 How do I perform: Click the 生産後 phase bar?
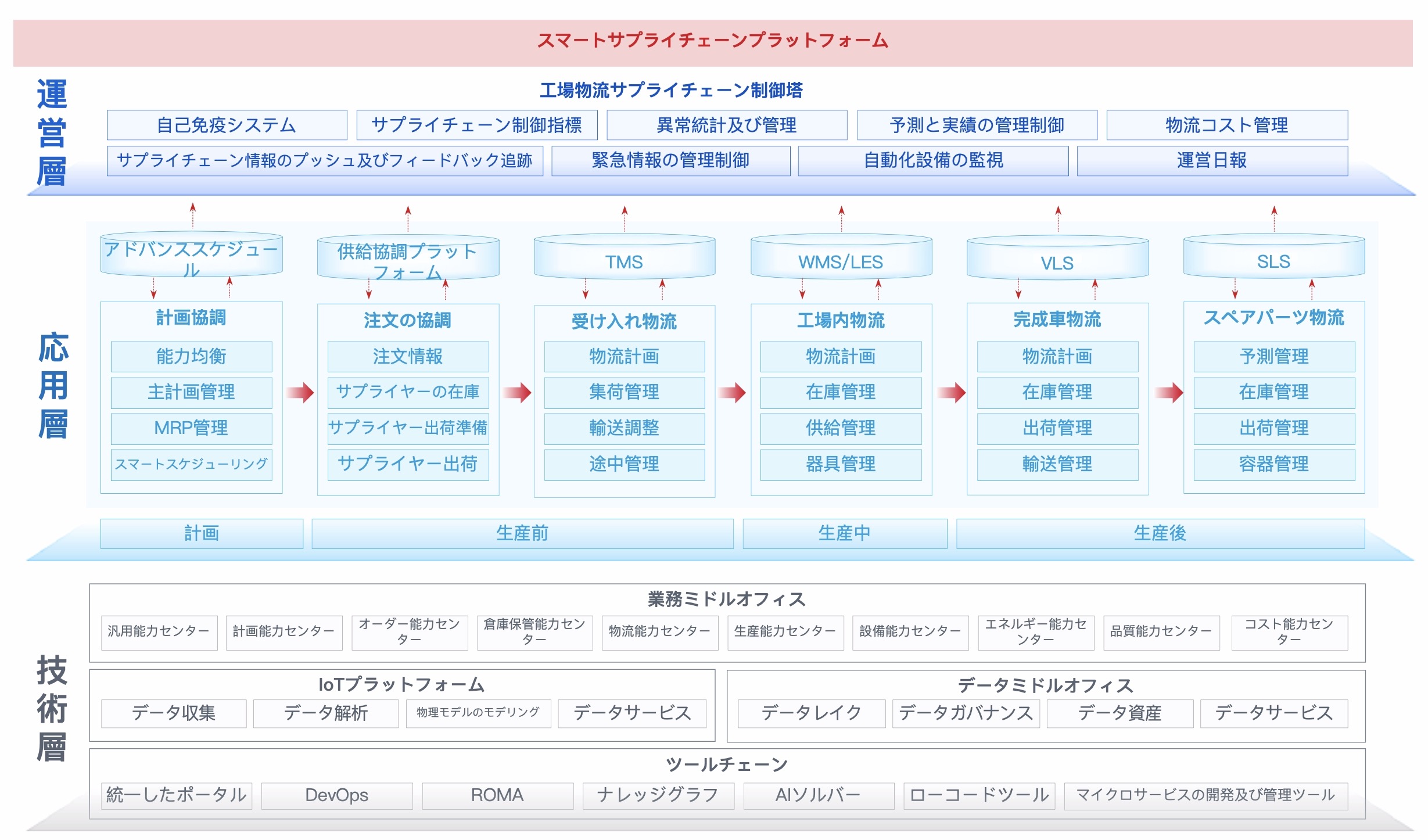1160,534
